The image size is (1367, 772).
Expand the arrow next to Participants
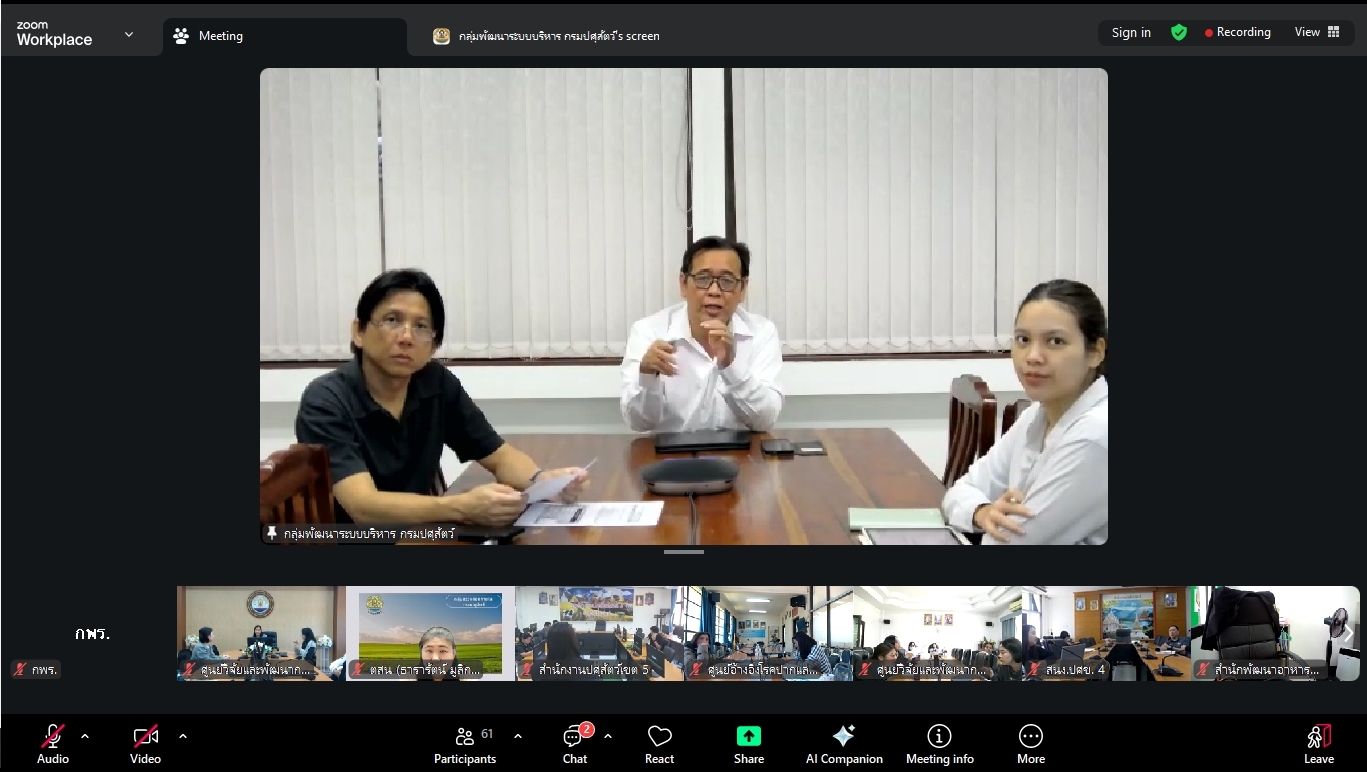click(x=518, y=736)
